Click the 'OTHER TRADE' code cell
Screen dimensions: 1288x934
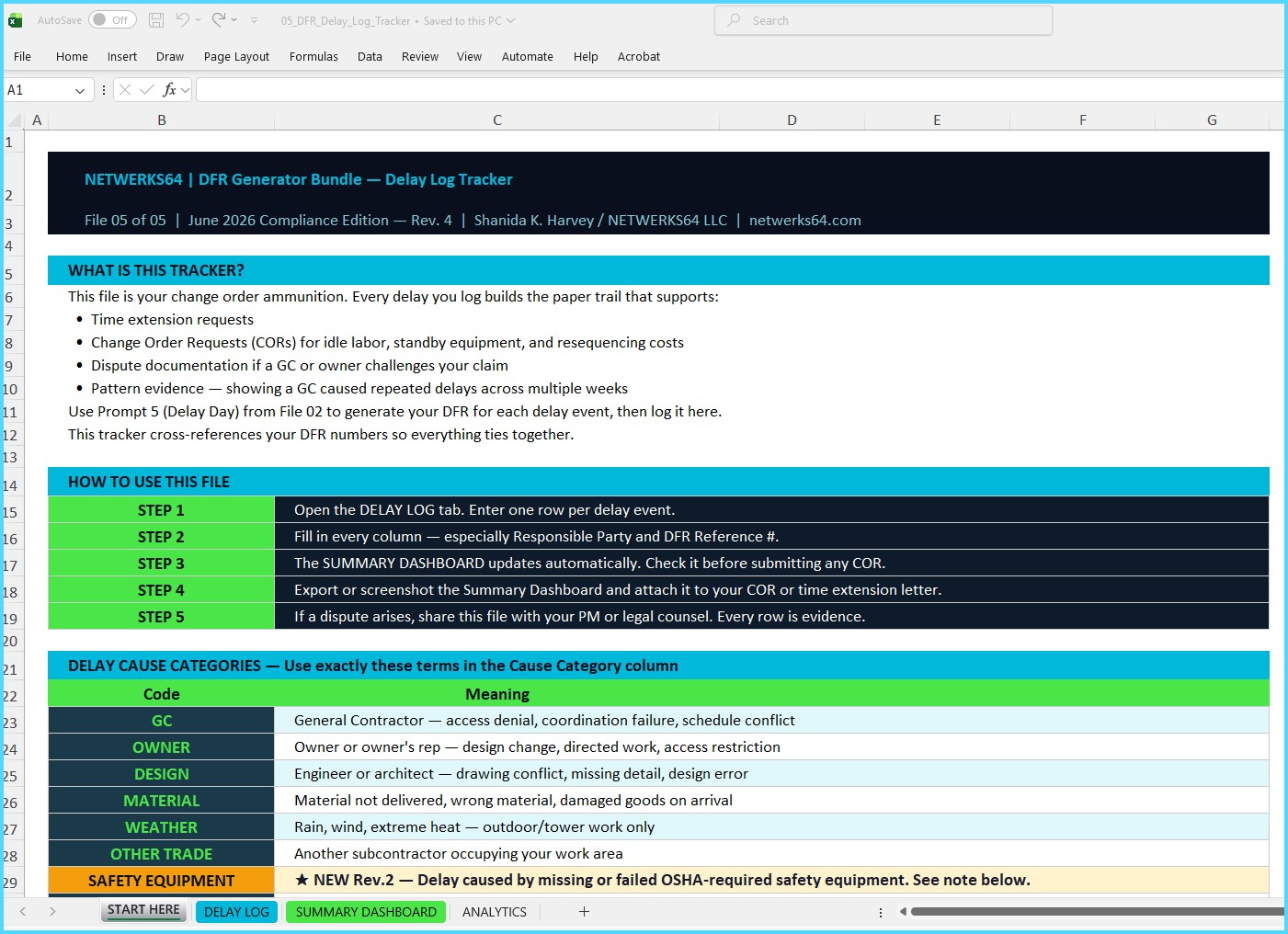pos(161,854)
